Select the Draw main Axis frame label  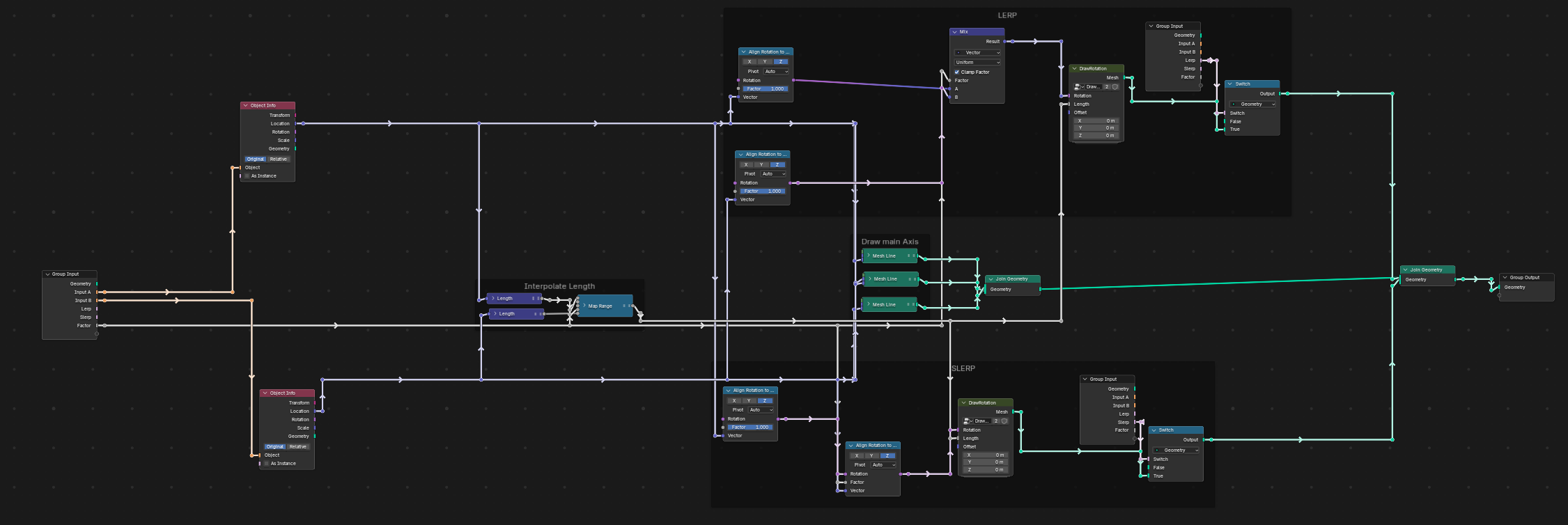click(890, 242)
